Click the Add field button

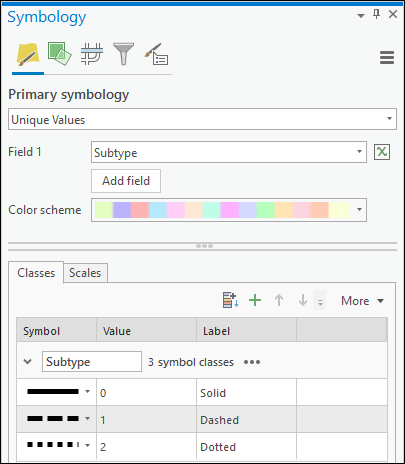click(x=126, y=181)
